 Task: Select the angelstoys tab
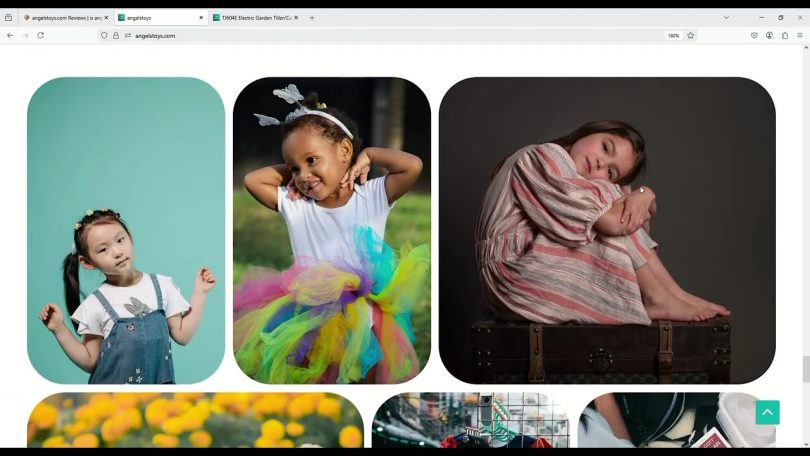click(159, 18)
